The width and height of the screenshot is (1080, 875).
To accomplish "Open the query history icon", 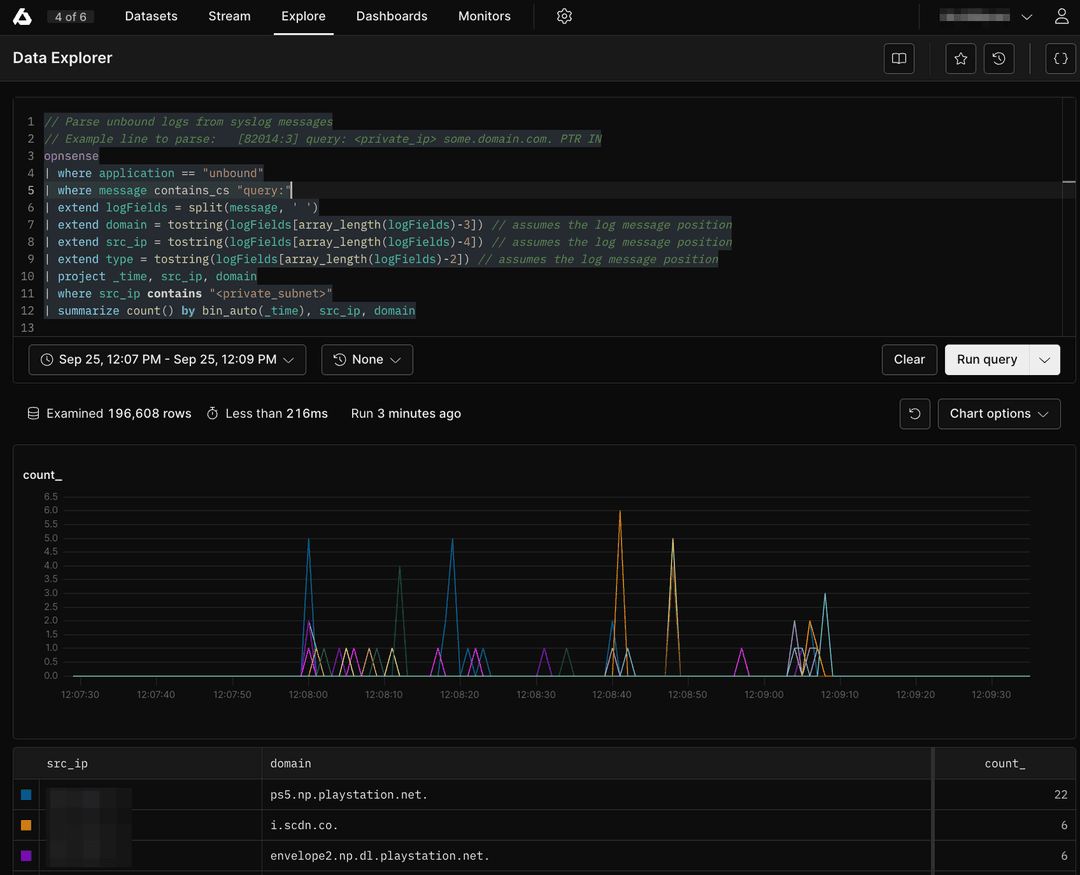I will (999, 58).
